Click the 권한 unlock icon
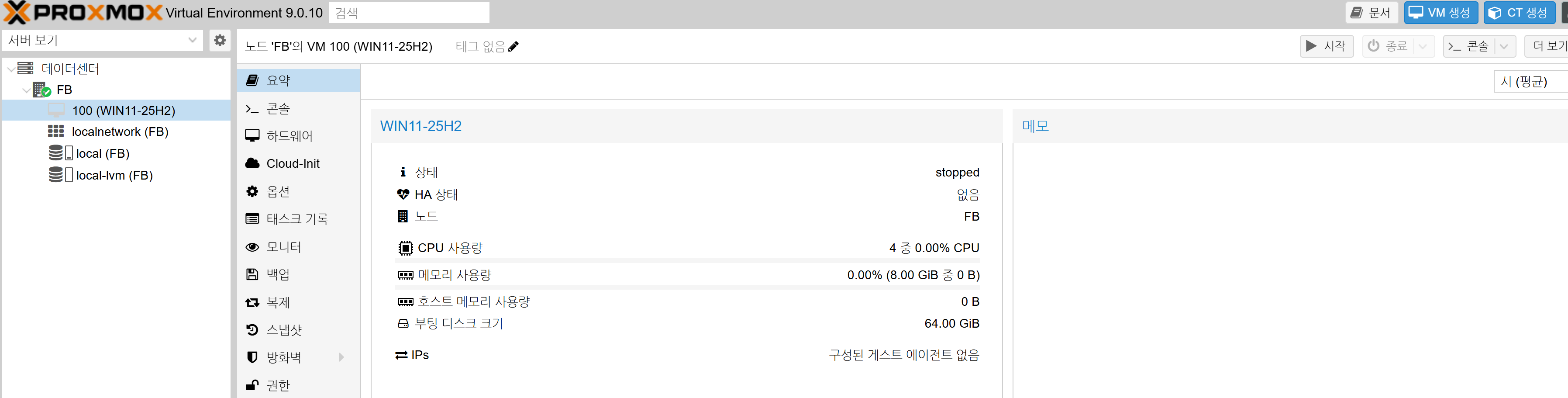Viewport: 1568px width, 398px height. 252,385
